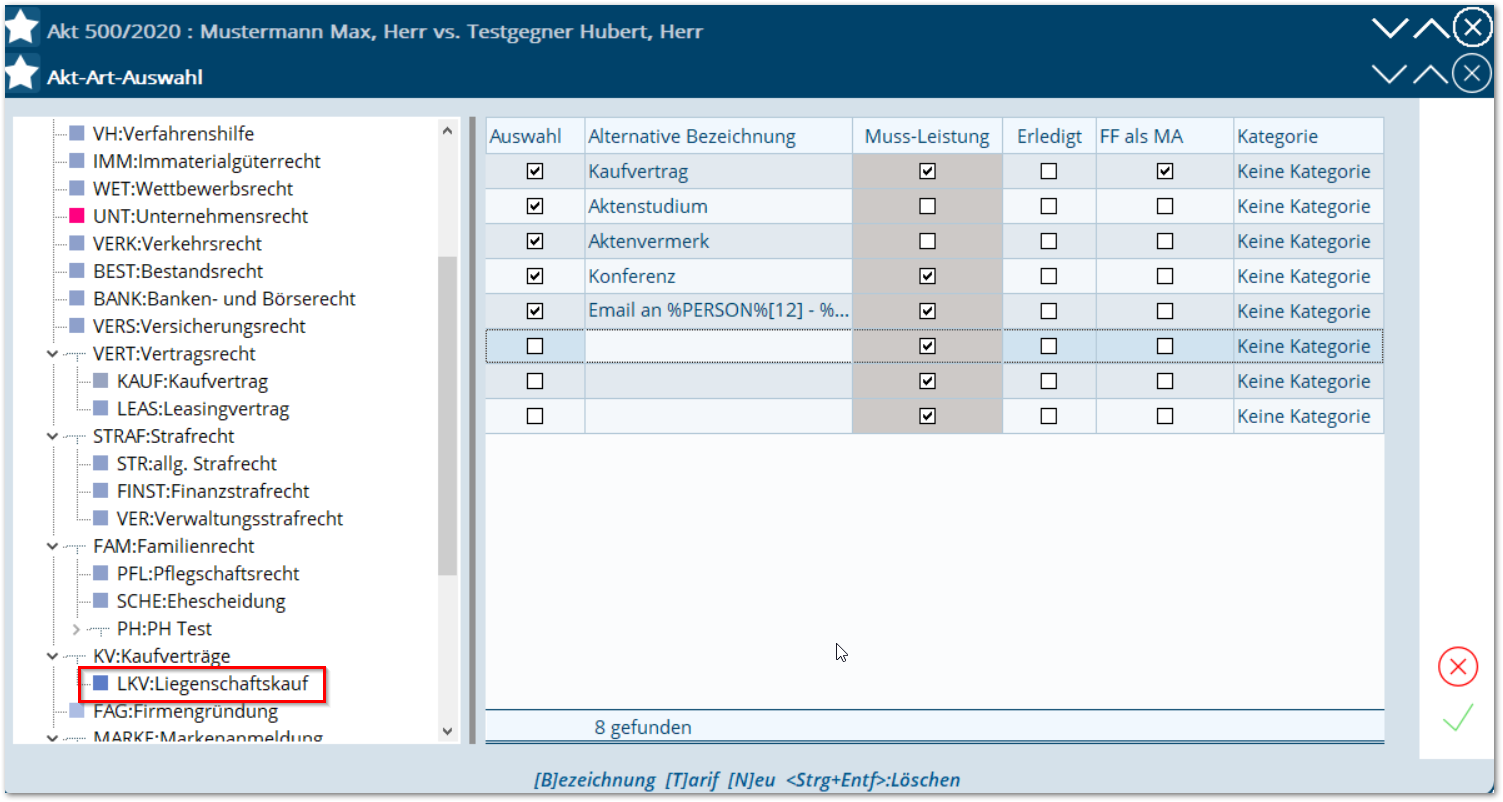Click the down chevron in the Akt-Art-Auswahl bar
This screenshot has width=1503, height=802.
coord(1389,74)
